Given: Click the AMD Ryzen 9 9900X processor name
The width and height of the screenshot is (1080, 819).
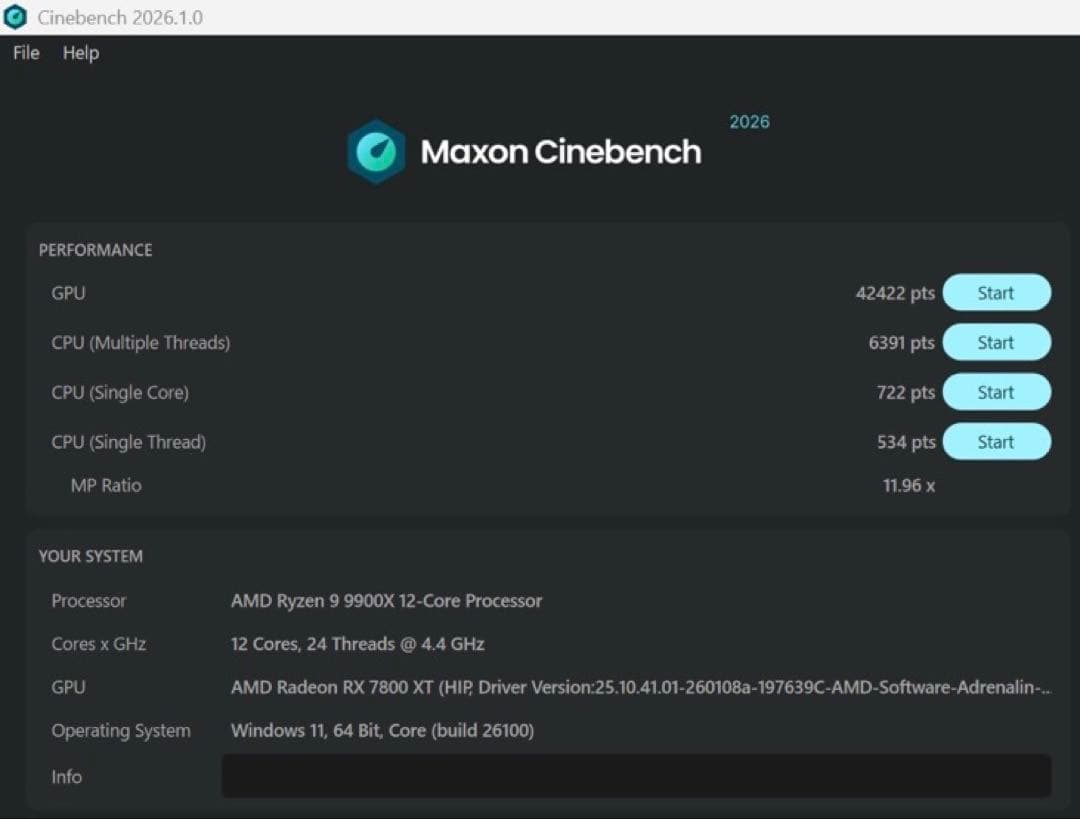Looking at the screenshot, I should pyautogui.click(x=386, y=601).
